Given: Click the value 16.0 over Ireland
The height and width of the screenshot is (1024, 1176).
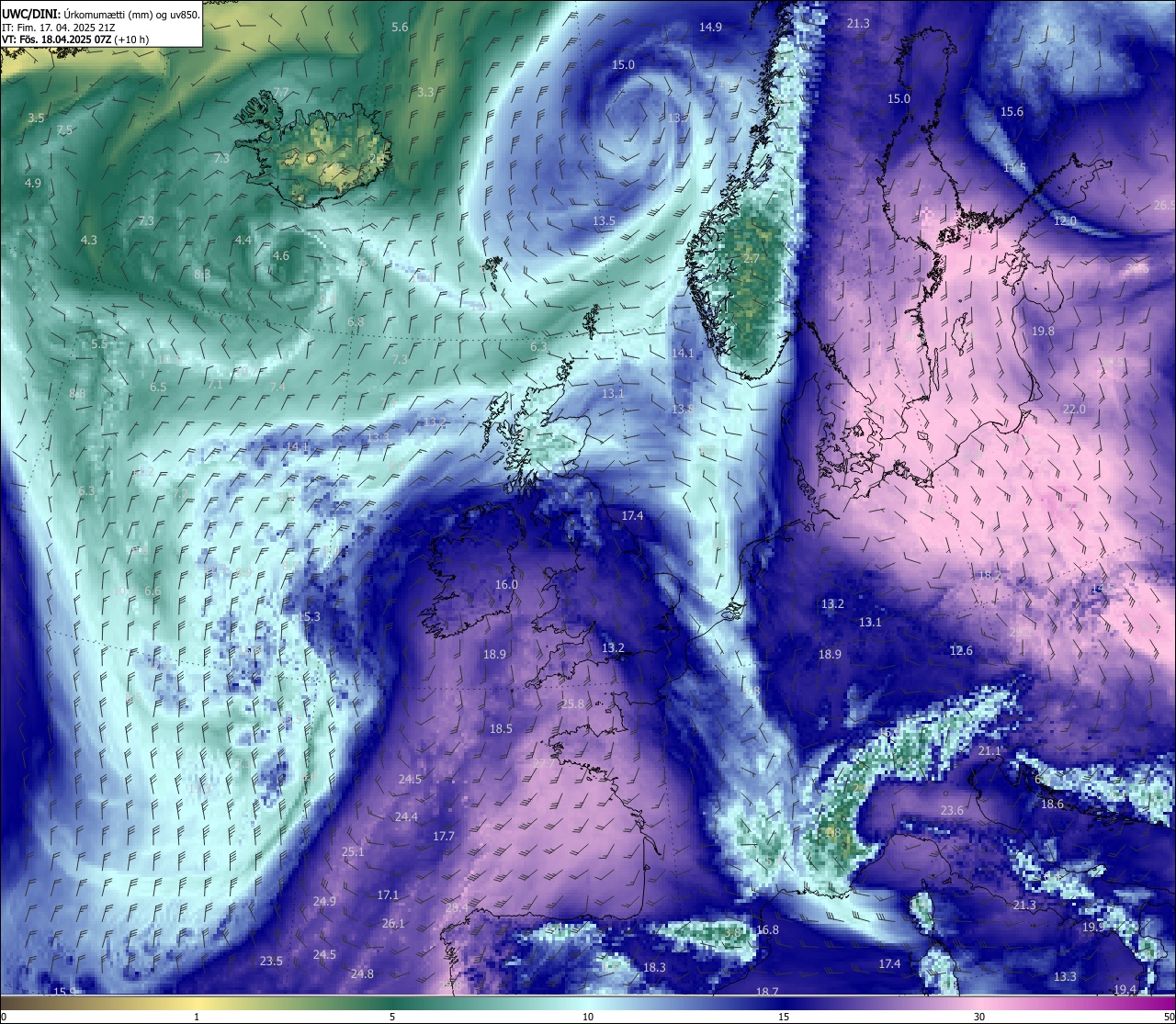Looking at the screenshot, I should pos(506,585).
